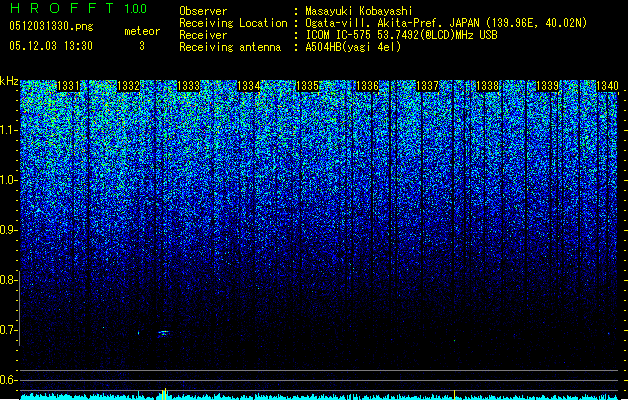Click the 1336 time marker

(367, 86)
